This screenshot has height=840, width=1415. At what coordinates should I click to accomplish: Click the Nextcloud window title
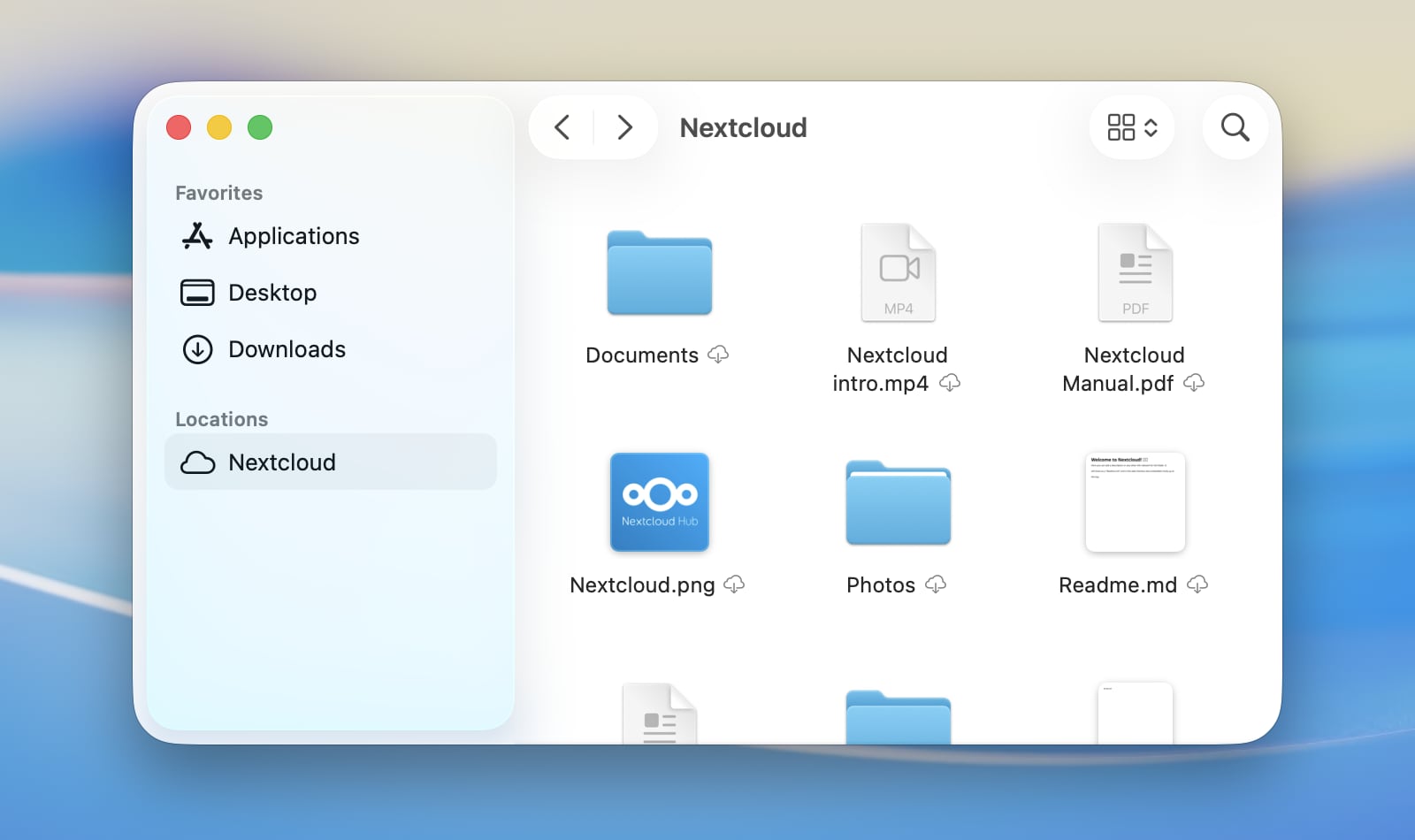click(743, 127)
